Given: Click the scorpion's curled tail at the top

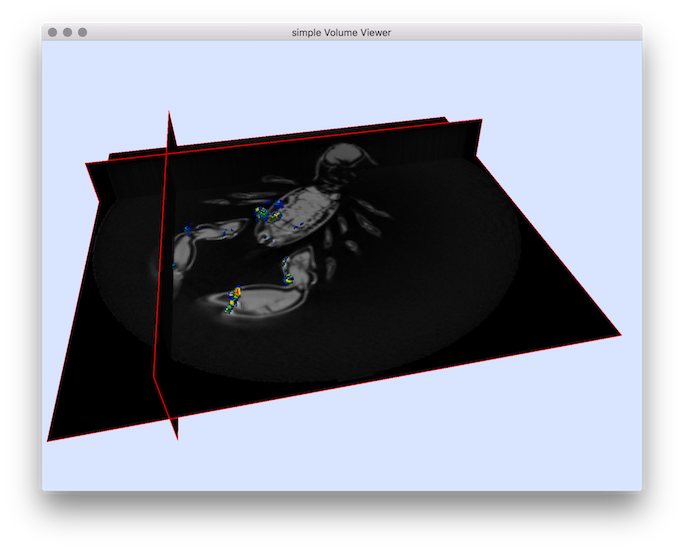Looking at the screenshot, I should 340,160.
